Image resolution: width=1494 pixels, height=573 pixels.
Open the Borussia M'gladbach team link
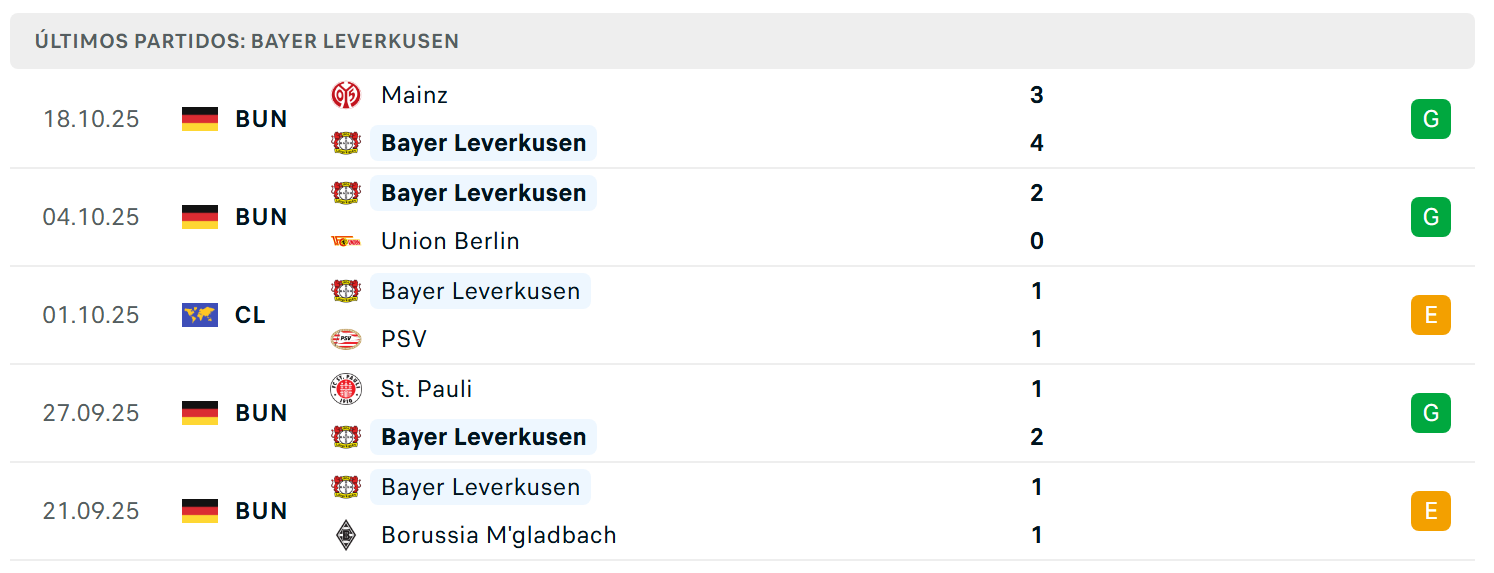[x=498, y=535]
